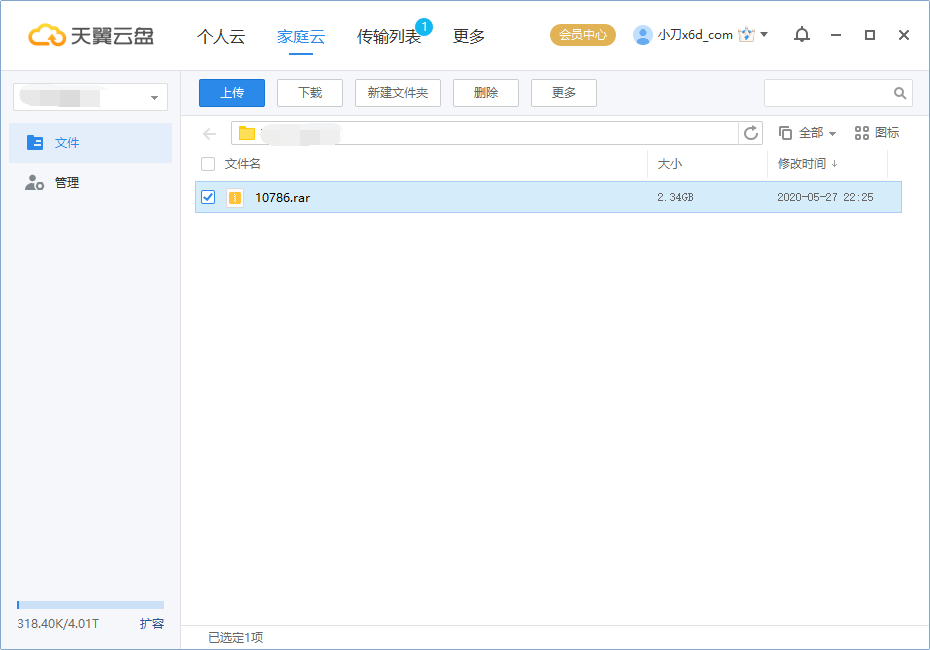
Task: Click the back navigation arrow
Action: [209, 132]
